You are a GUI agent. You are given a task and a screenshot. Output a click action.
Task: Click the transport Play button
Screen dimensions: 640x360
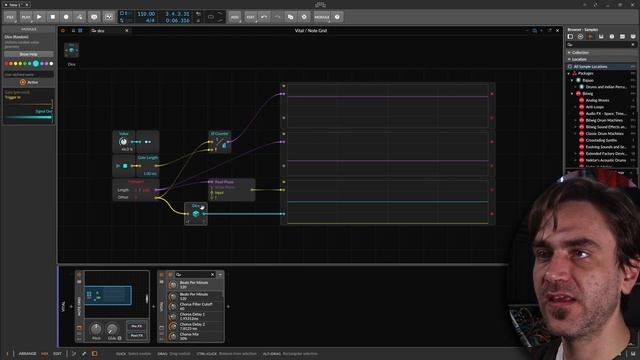[x=39, y=17]
